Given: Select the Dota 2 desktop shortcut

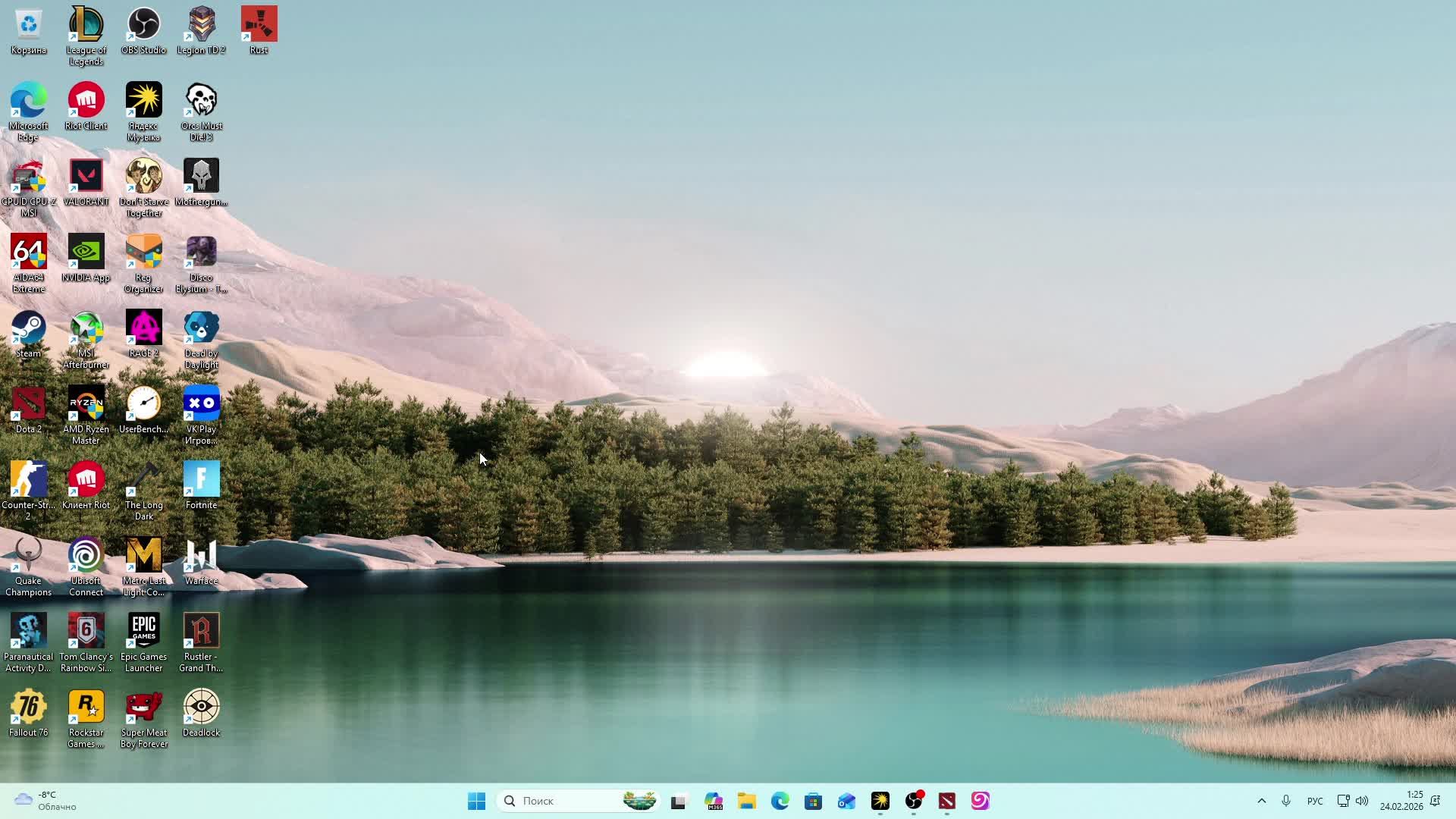Looking at the screenshot, I should (28, 404).
